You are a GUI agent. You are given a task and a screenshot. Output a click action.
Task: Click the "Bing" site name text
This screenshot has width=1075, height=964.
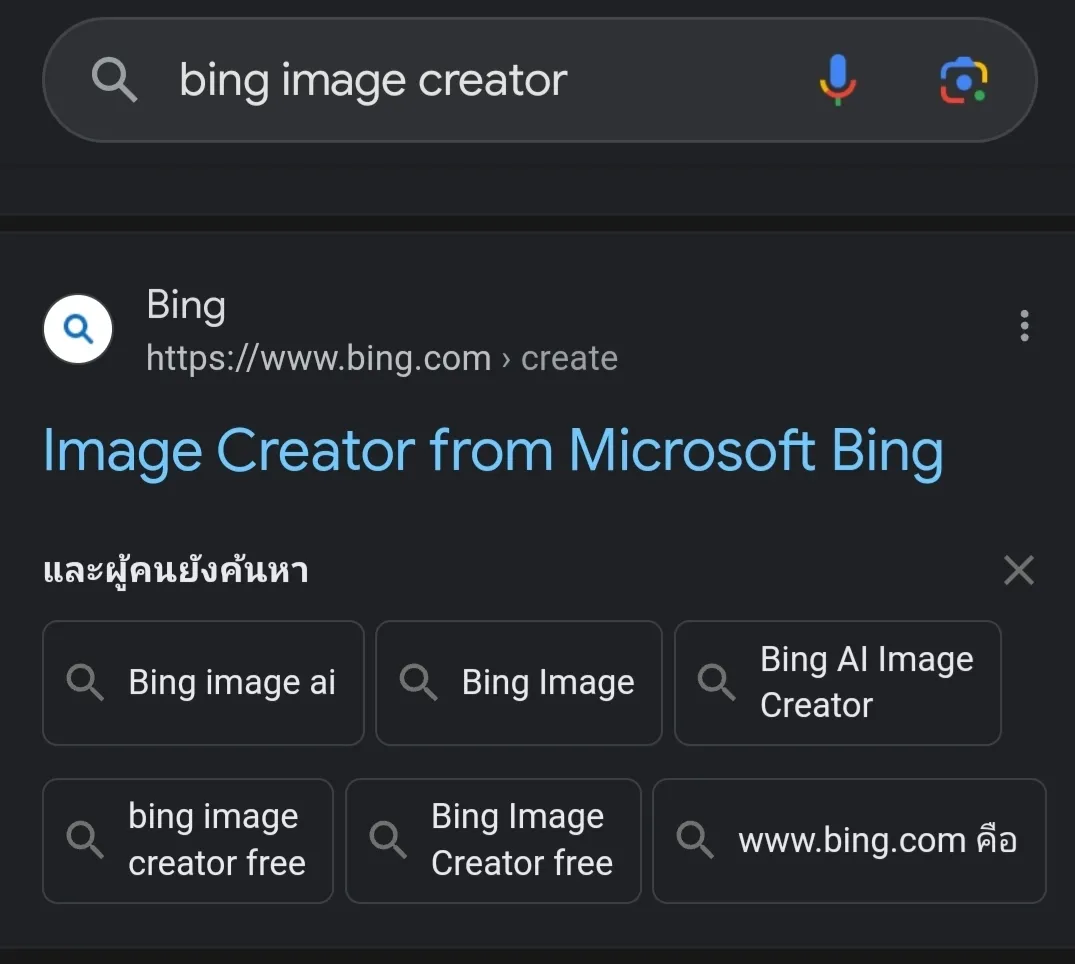[186, 306]
